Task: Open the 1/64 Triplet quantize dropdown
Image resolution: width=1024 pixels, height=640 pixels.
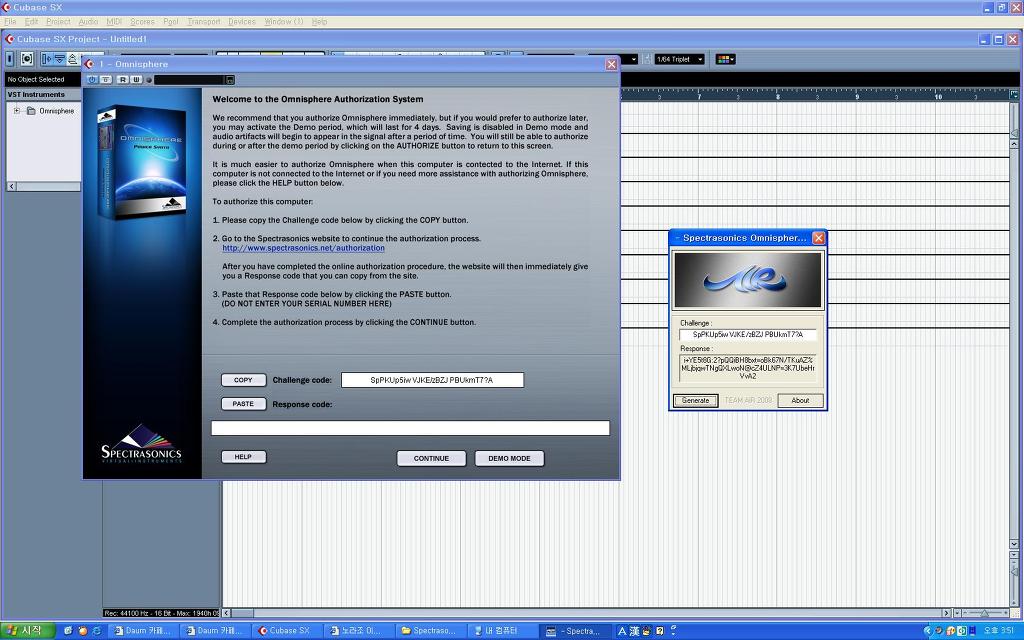Action: point(679,59)
